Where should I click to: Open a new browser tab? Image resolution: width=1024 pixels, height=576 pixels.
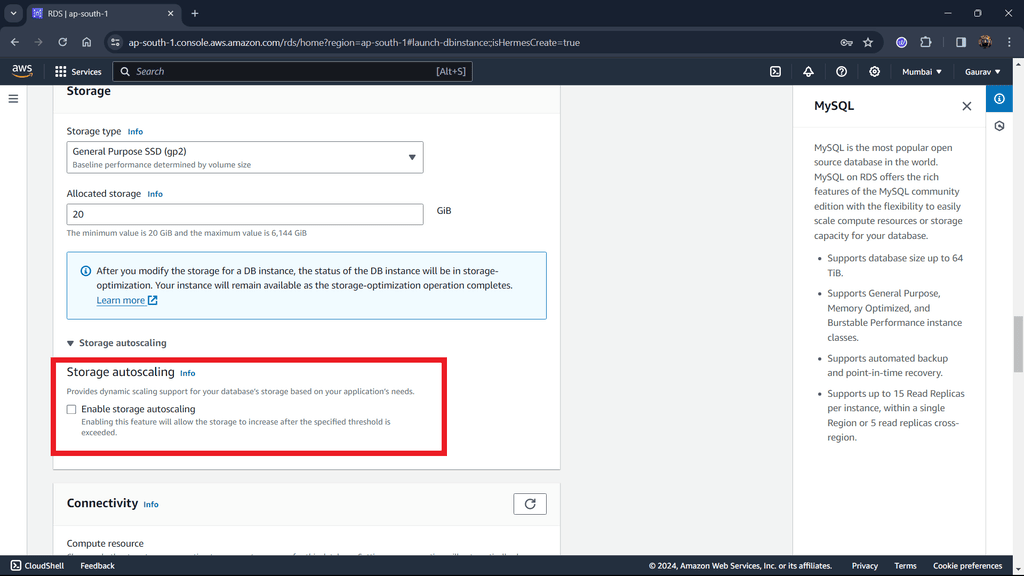(195, 13)
